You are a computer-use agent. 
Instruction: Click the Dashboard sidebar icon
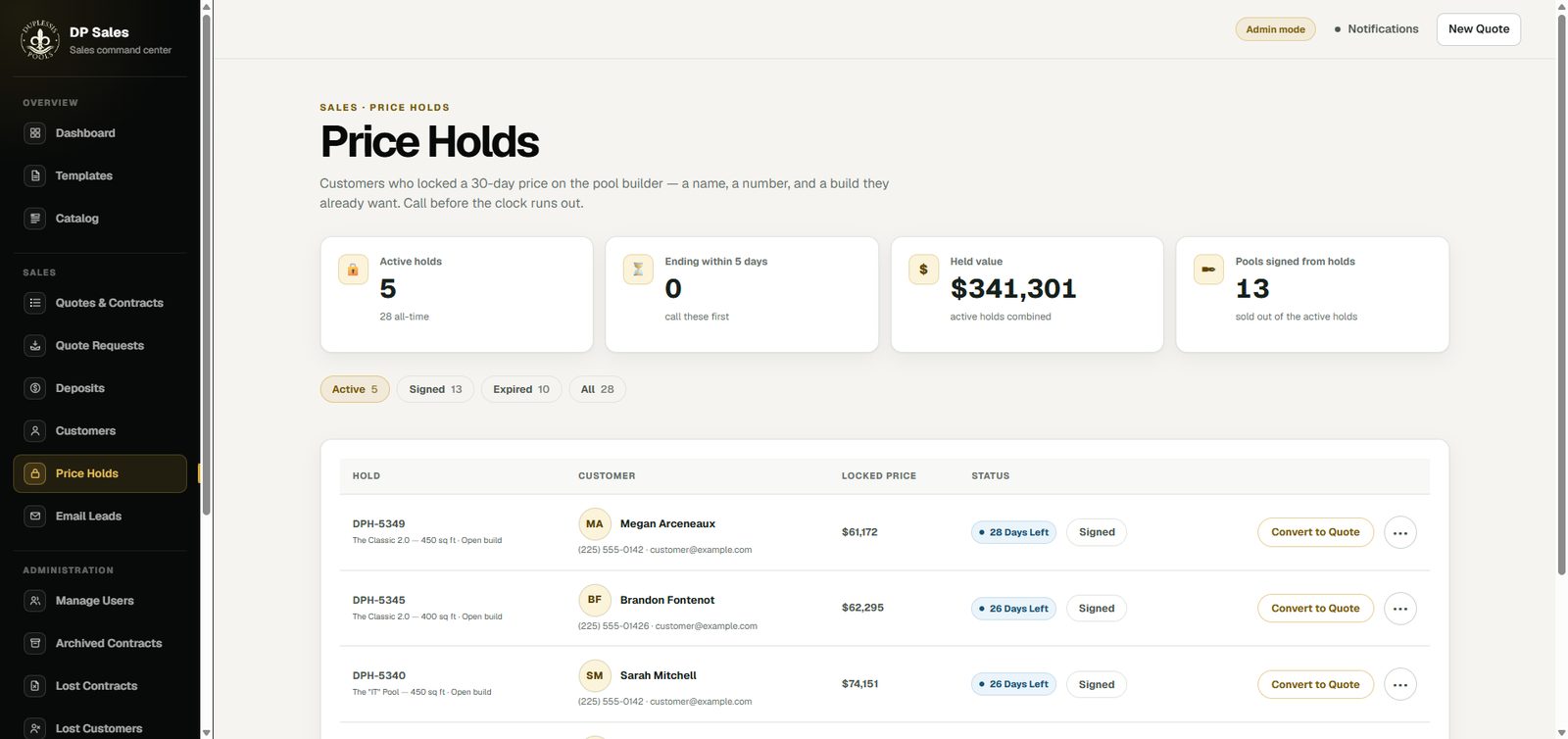click(35, 133)
